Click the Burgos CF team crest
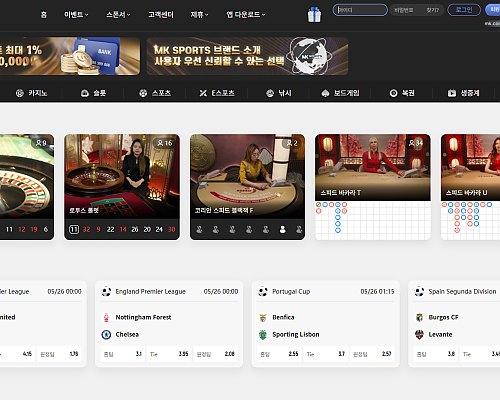 [x=419, y=317]
